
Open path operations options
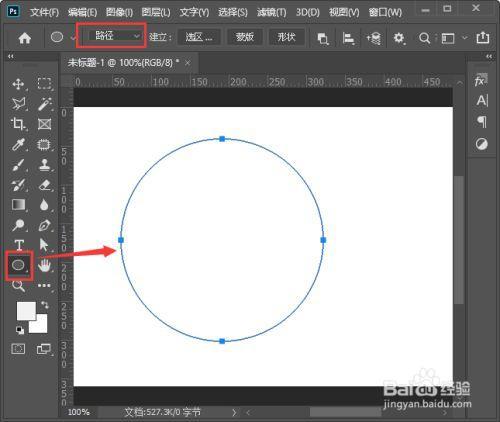(323, 38)
